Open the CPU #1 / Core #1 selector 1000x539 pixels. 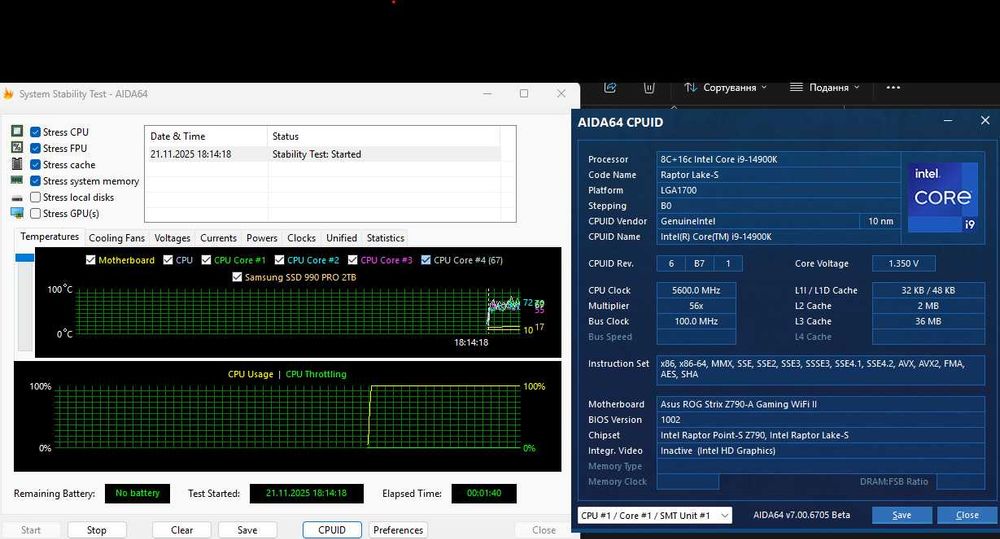coord(655,515)
